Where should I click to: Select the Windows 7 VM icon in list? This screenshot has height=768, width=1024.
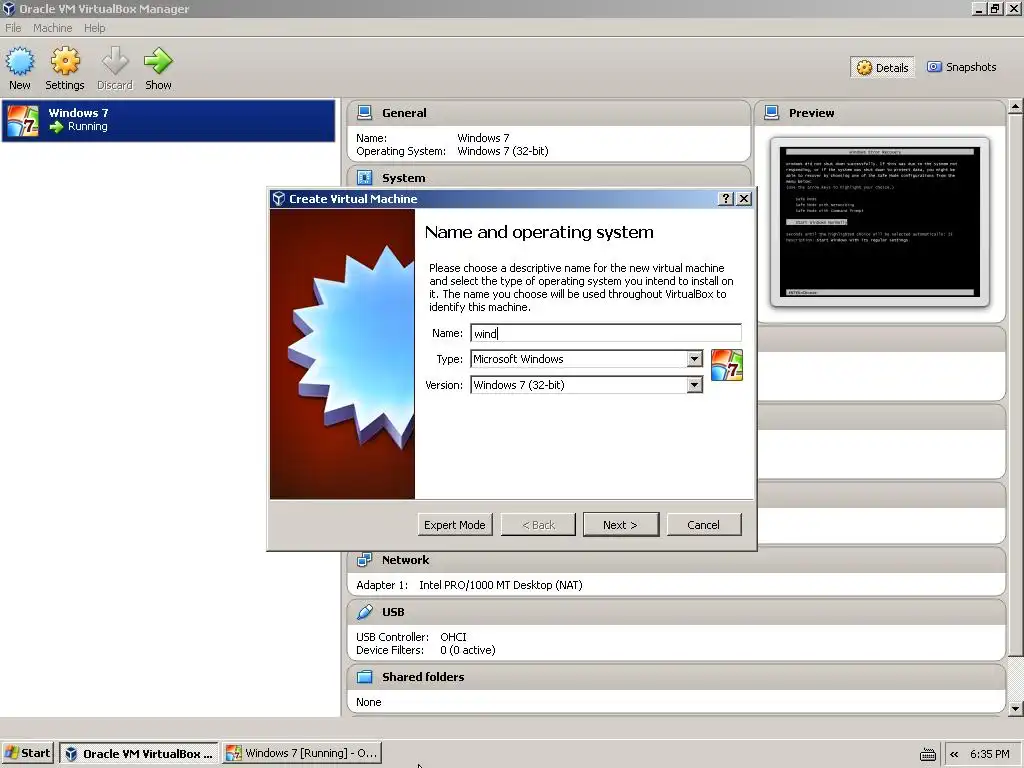[x=23, y=121]
